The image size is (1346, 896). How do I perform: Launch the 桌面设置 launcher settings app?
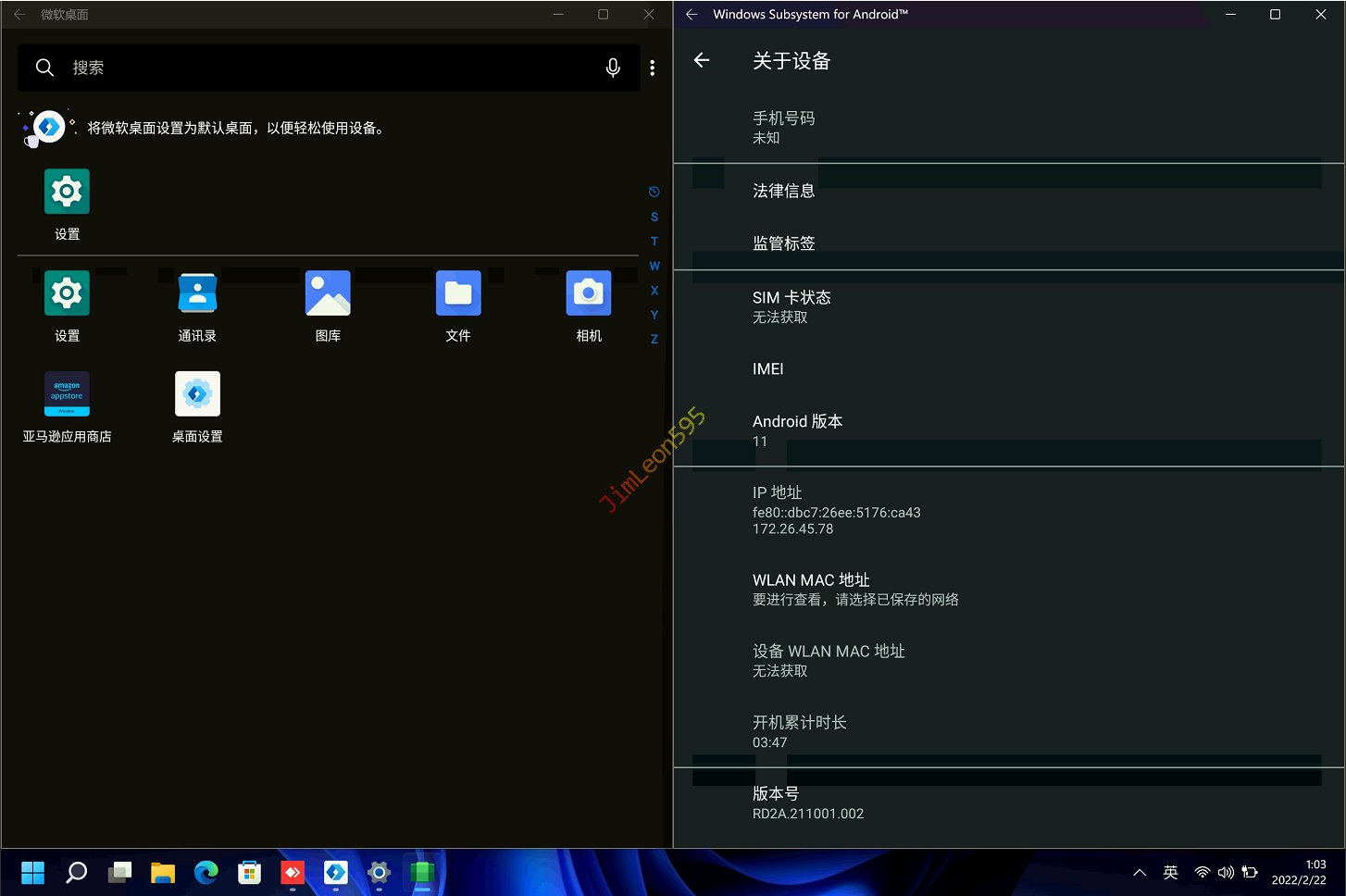[x=197, y=395]
